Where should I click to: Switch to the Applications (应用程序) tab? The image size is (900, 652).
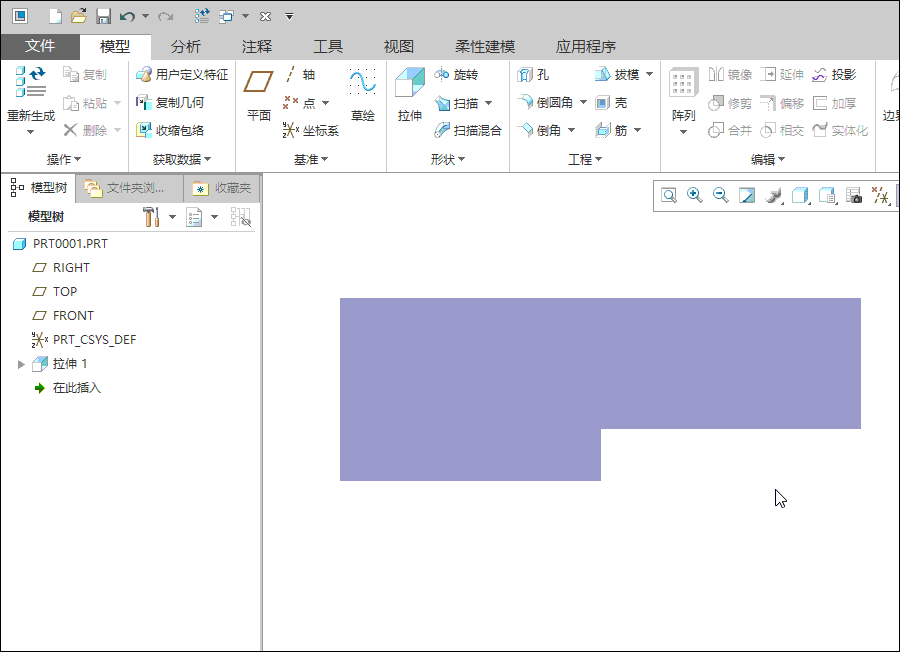[x=585, y=46]
